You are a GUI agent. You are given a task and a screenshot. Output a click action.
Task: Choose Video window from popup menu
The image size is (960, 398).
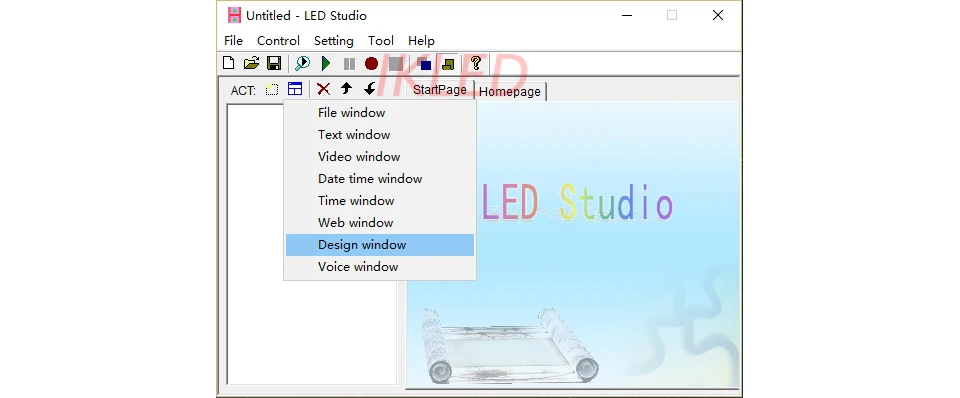[380, 157]
